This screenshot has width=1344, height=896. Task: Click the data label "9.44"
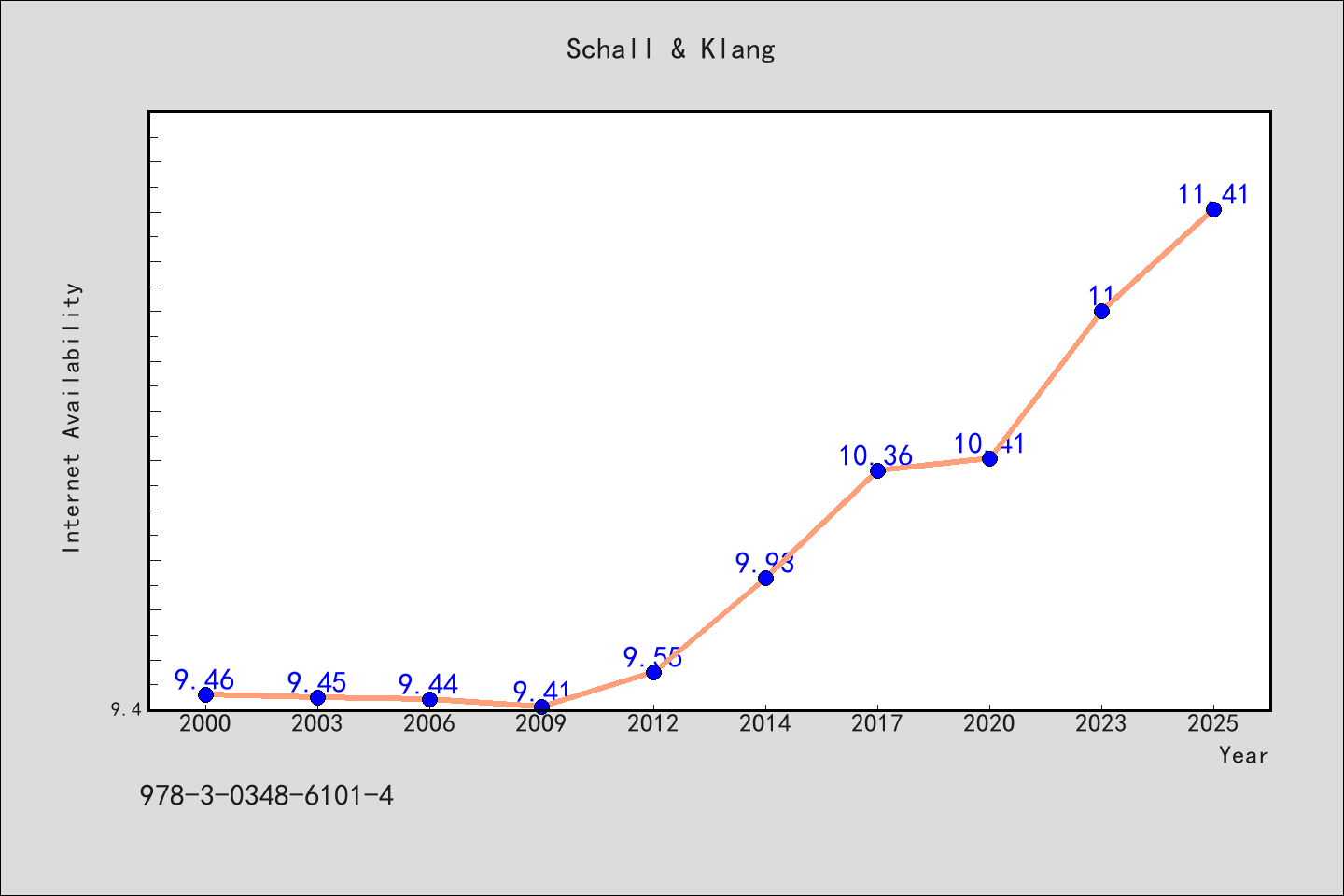click(x=428, y=684)
